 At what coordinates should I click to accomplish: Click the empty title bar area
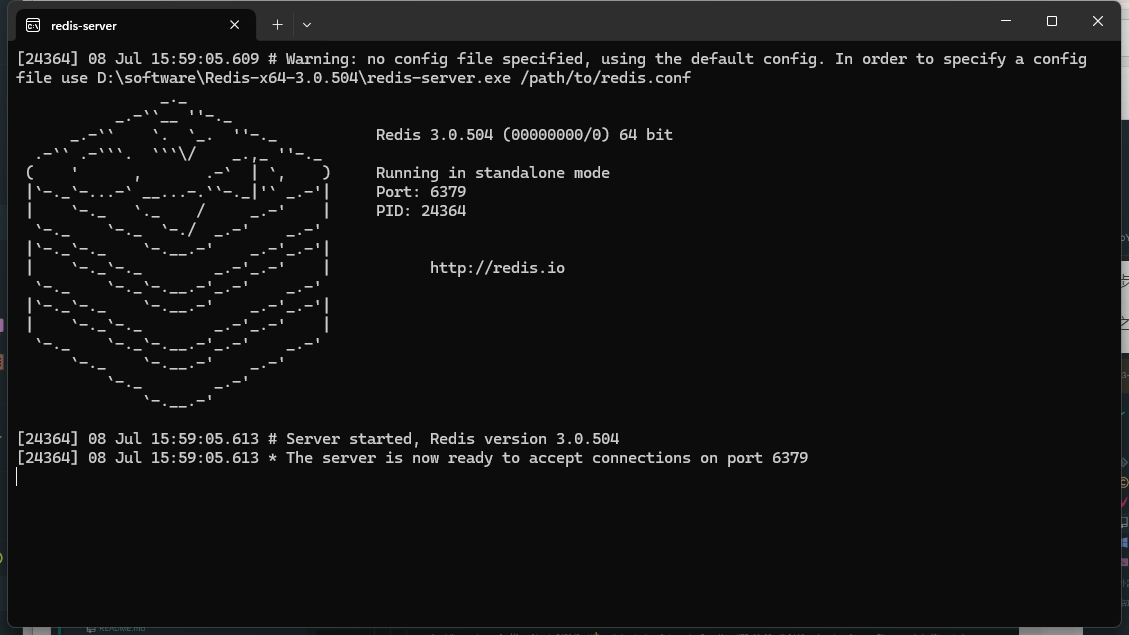tap(650, 22)
